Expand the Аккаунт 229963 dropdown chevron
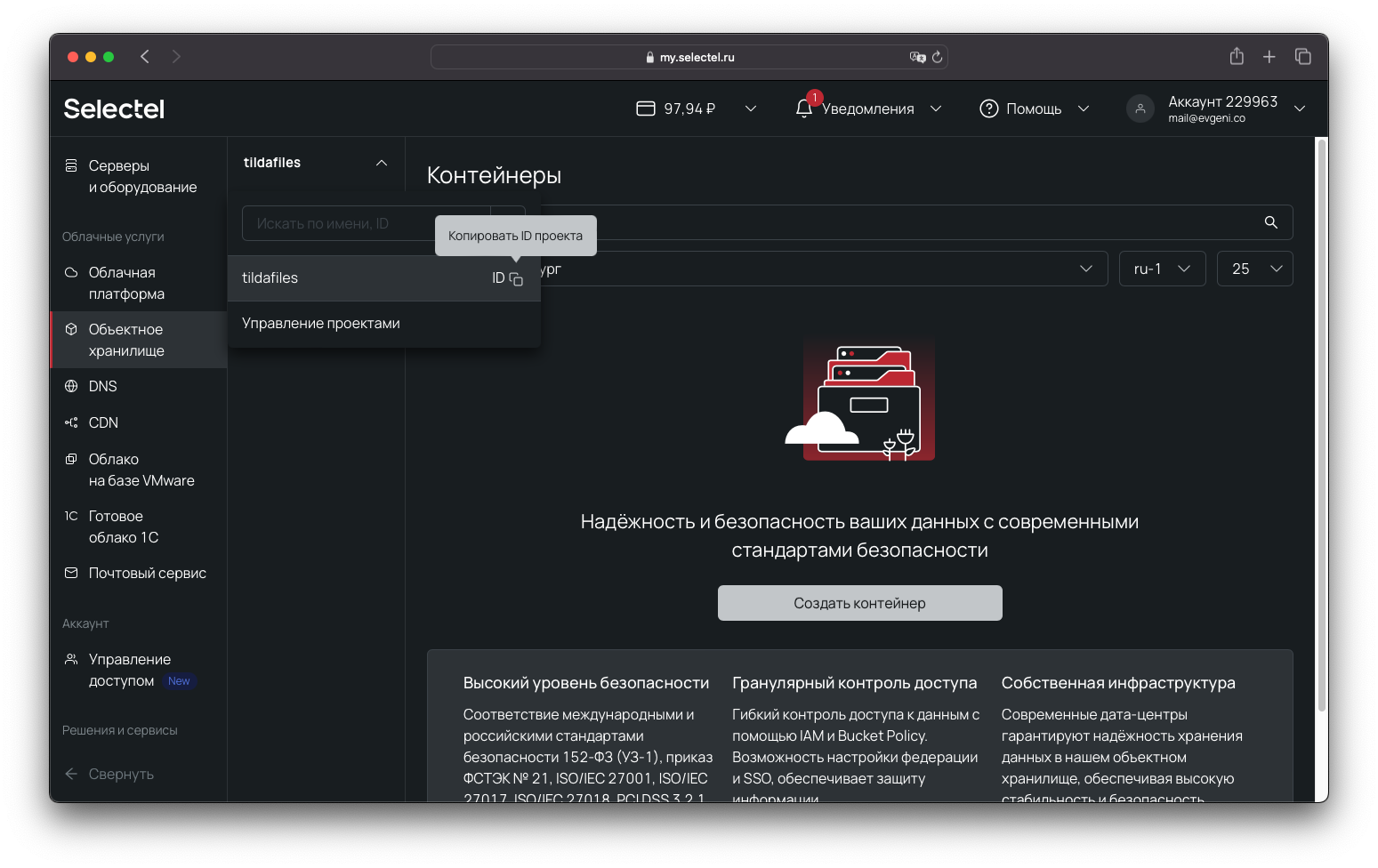Screen dimensions: 1378x868 tap(1300, 108)
